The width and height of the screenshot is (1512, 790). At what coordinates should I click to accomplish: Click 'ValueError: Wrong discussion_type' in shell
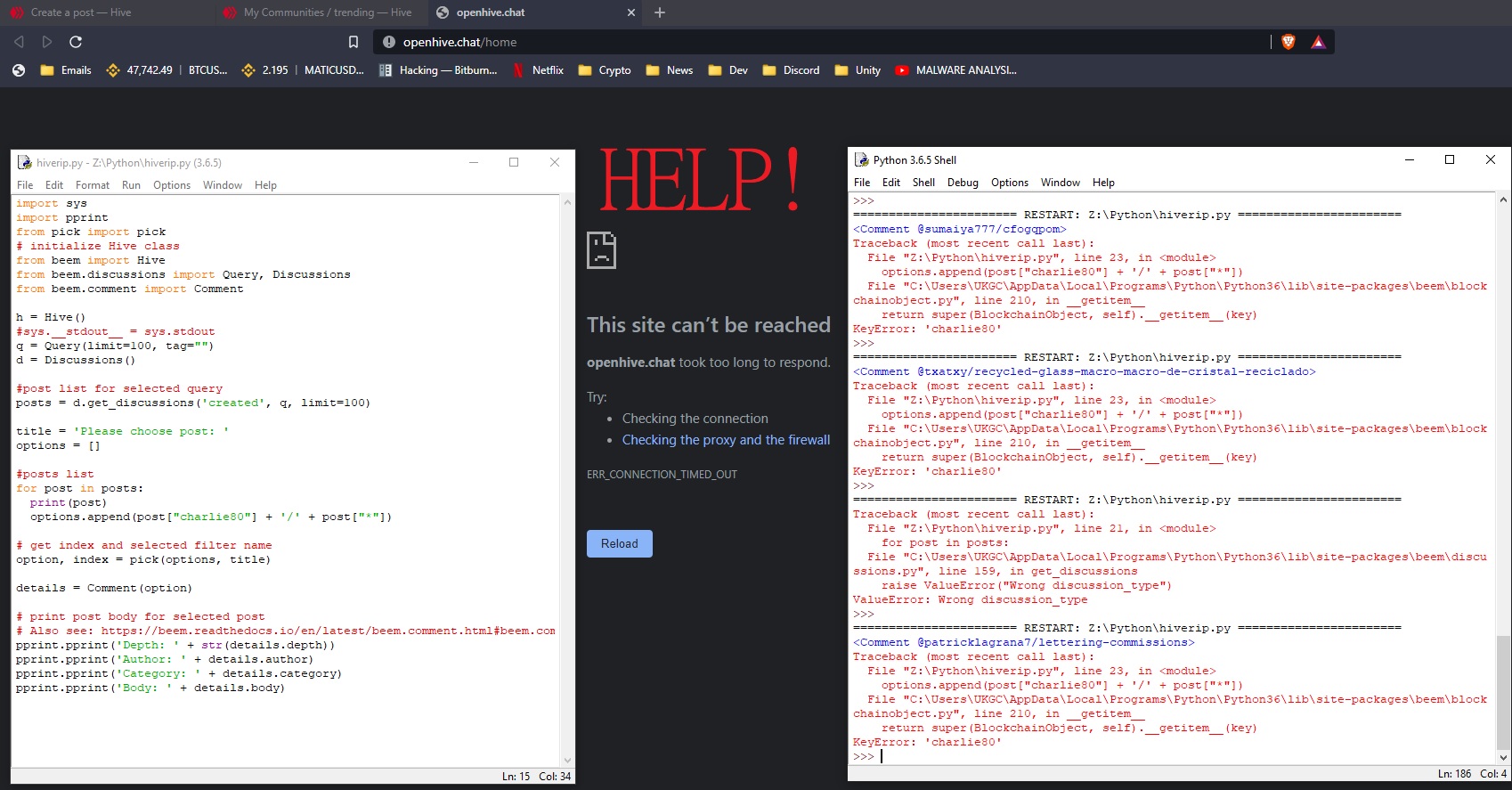pyautogui.click(x=971, y=599)
